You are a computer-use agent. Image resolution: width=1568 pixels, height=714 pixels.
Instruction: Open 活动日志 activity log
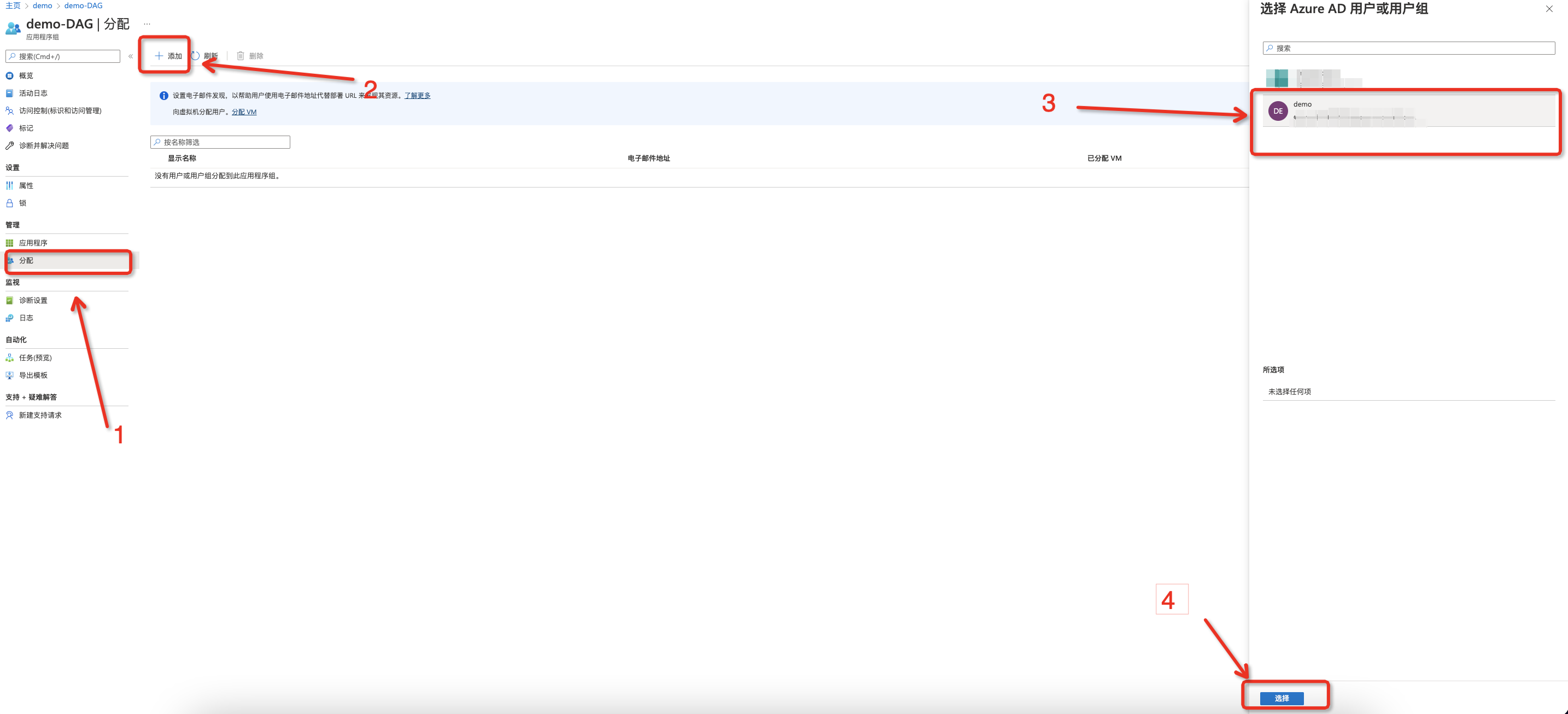point(33,93)
